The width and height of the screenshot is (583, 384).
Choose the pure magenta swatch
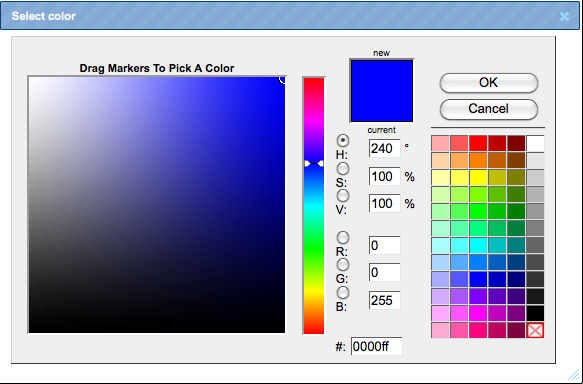(478, 313)
